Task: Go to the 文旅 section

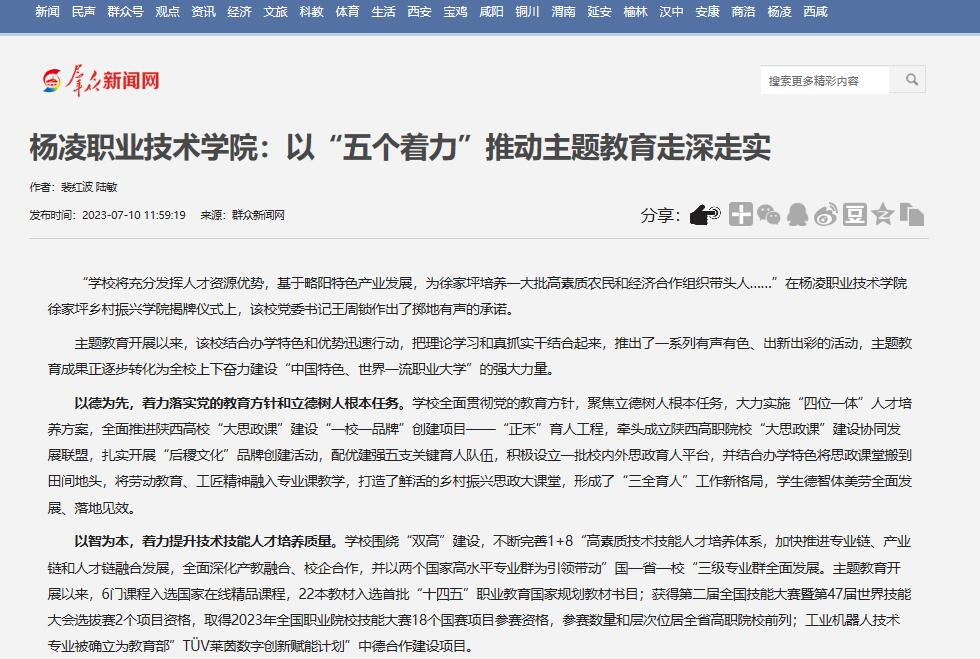Action: pyautogui.click(x=275, y=12)
